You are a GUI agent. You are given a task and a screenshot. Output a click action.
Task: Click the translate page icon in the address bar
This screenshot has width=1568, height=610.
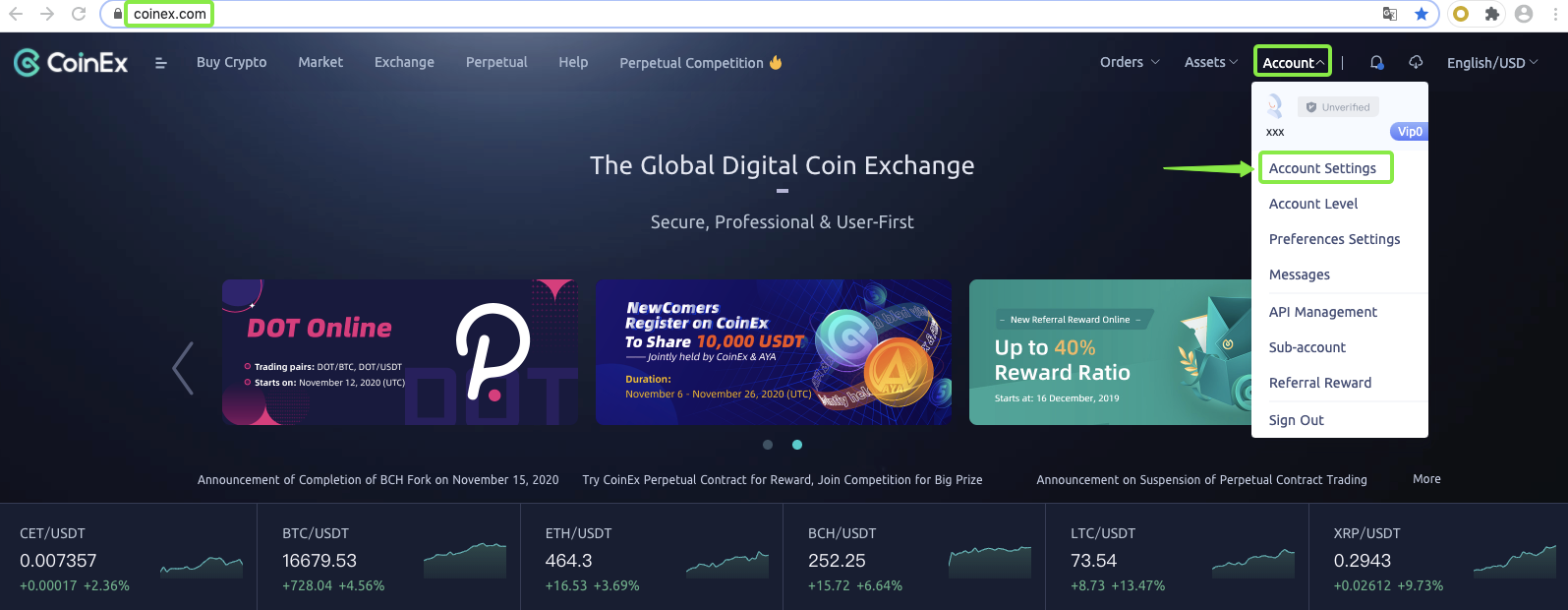pos(1390,14)
